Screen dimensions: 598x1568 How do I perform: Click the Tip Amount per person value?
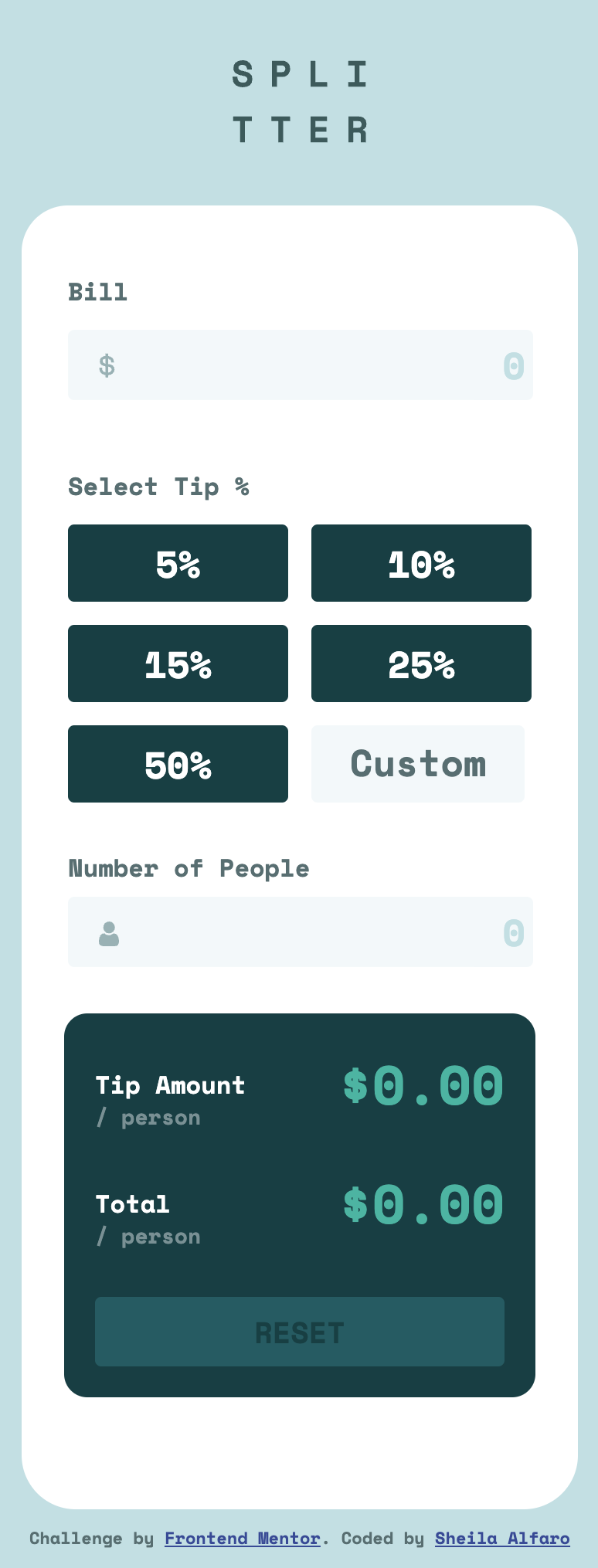pyautogui.click(x=423, y=1085)
